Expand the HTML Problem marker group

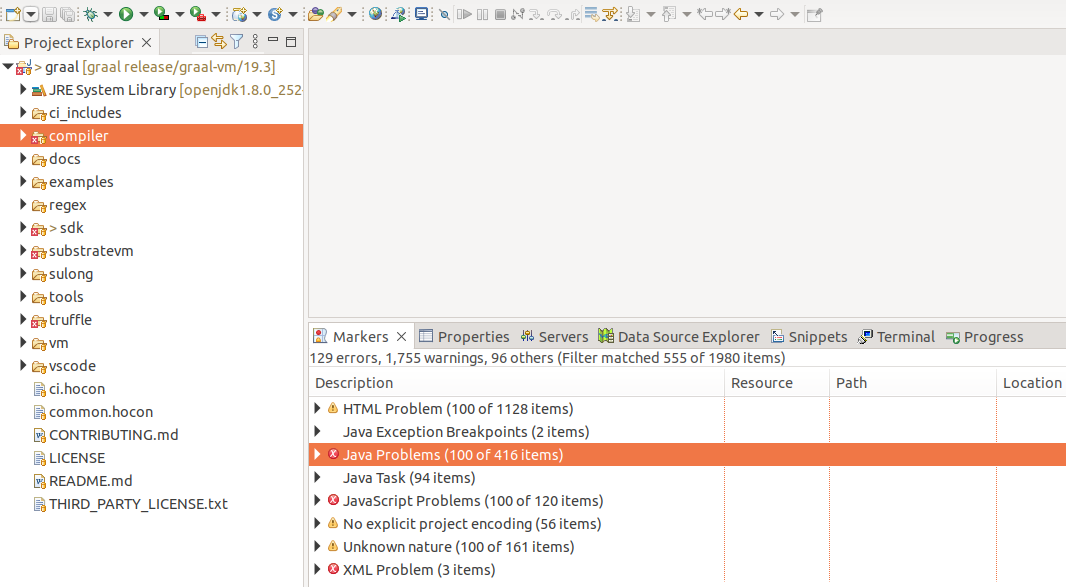317,408
